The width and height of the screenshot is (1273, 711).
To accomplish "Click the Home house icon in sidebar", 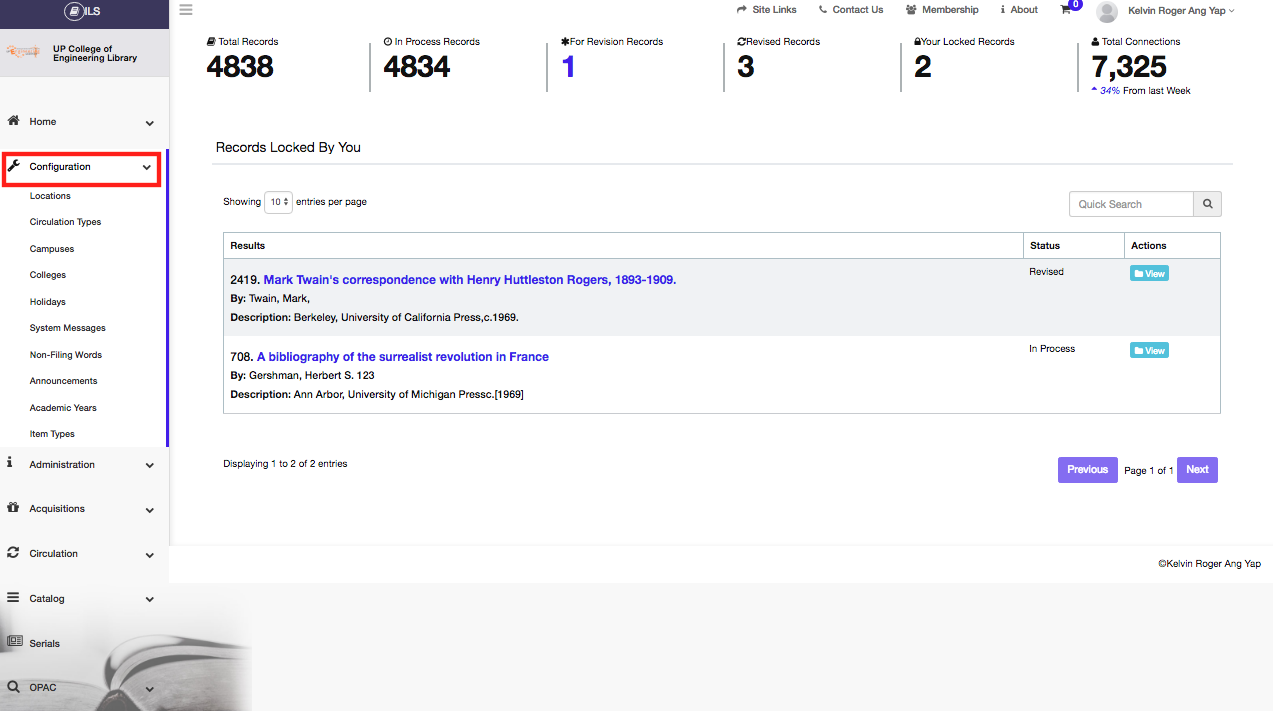I will [14, 121].
